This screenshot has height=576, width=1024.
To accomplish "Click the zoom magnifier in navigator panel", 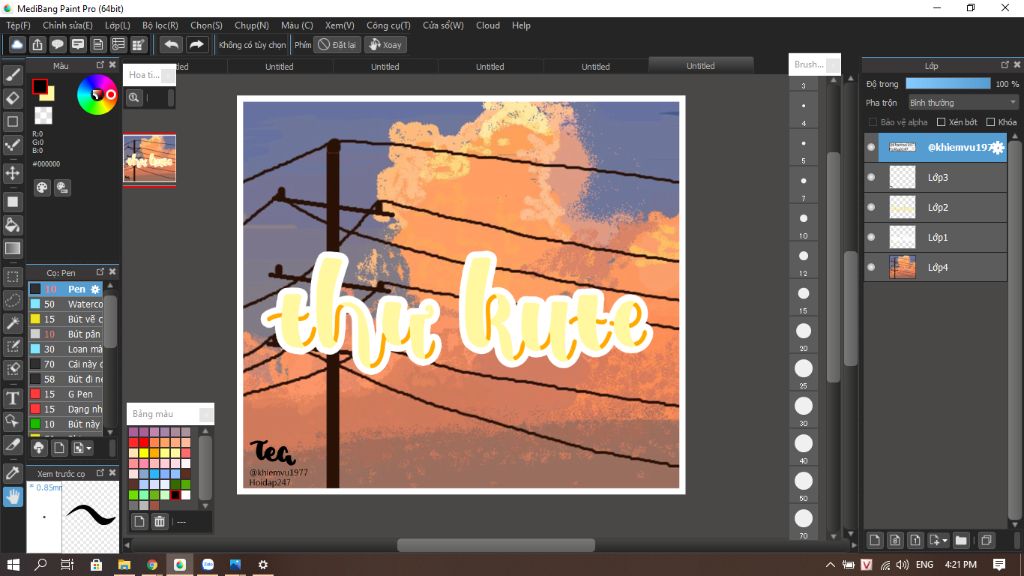I will tap(134, 98).
